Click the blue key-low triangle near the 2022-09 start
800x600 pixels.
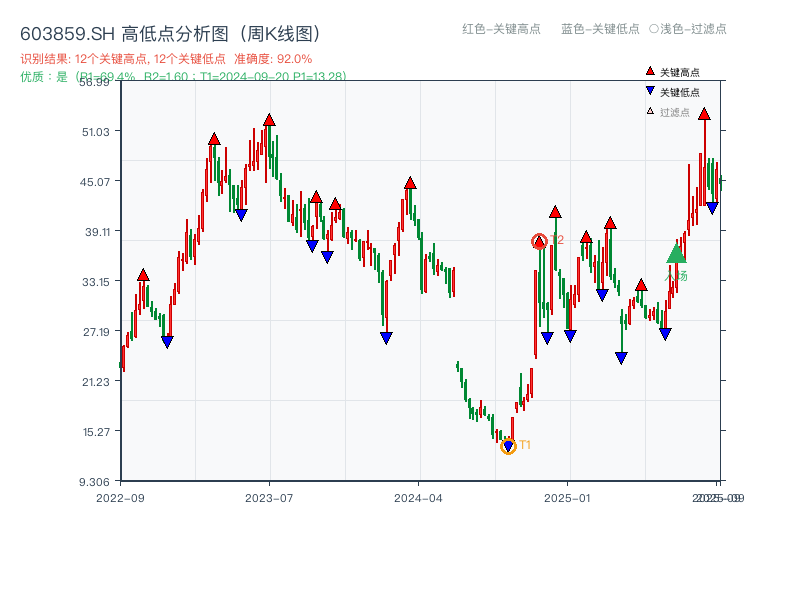tap(166, 341)
